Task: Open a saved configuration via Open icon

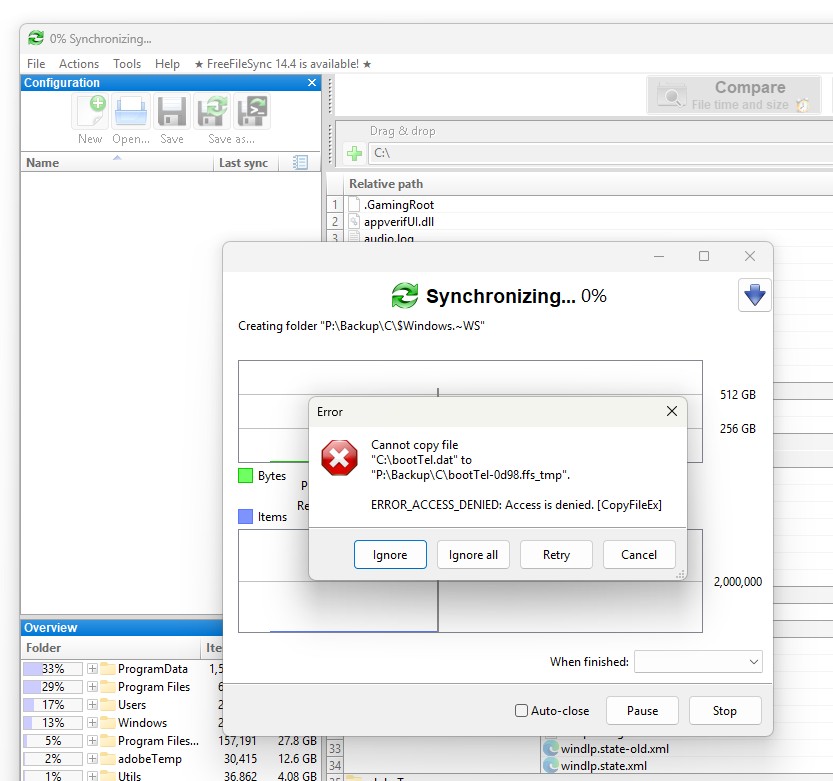Action: point(130,112)
